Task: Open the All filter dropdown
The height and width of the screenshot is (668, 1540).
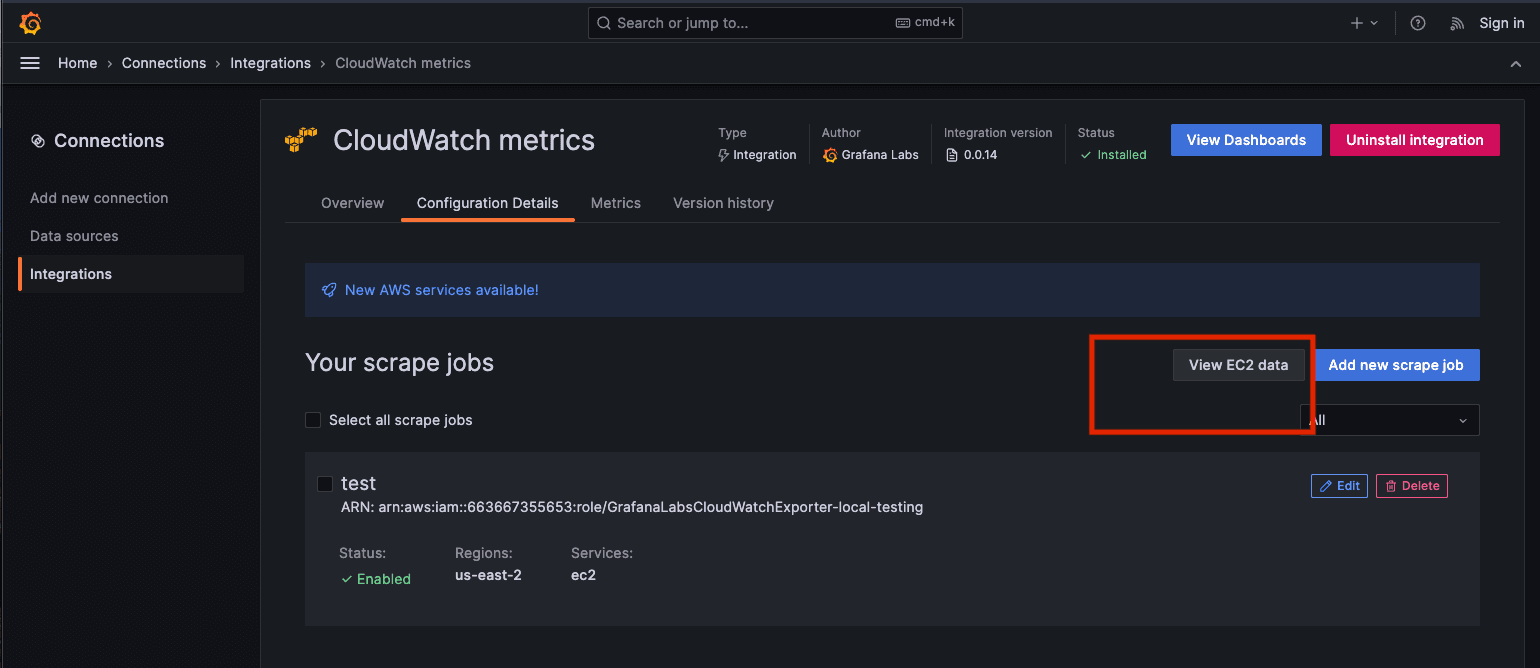Action: point(1391,420)
